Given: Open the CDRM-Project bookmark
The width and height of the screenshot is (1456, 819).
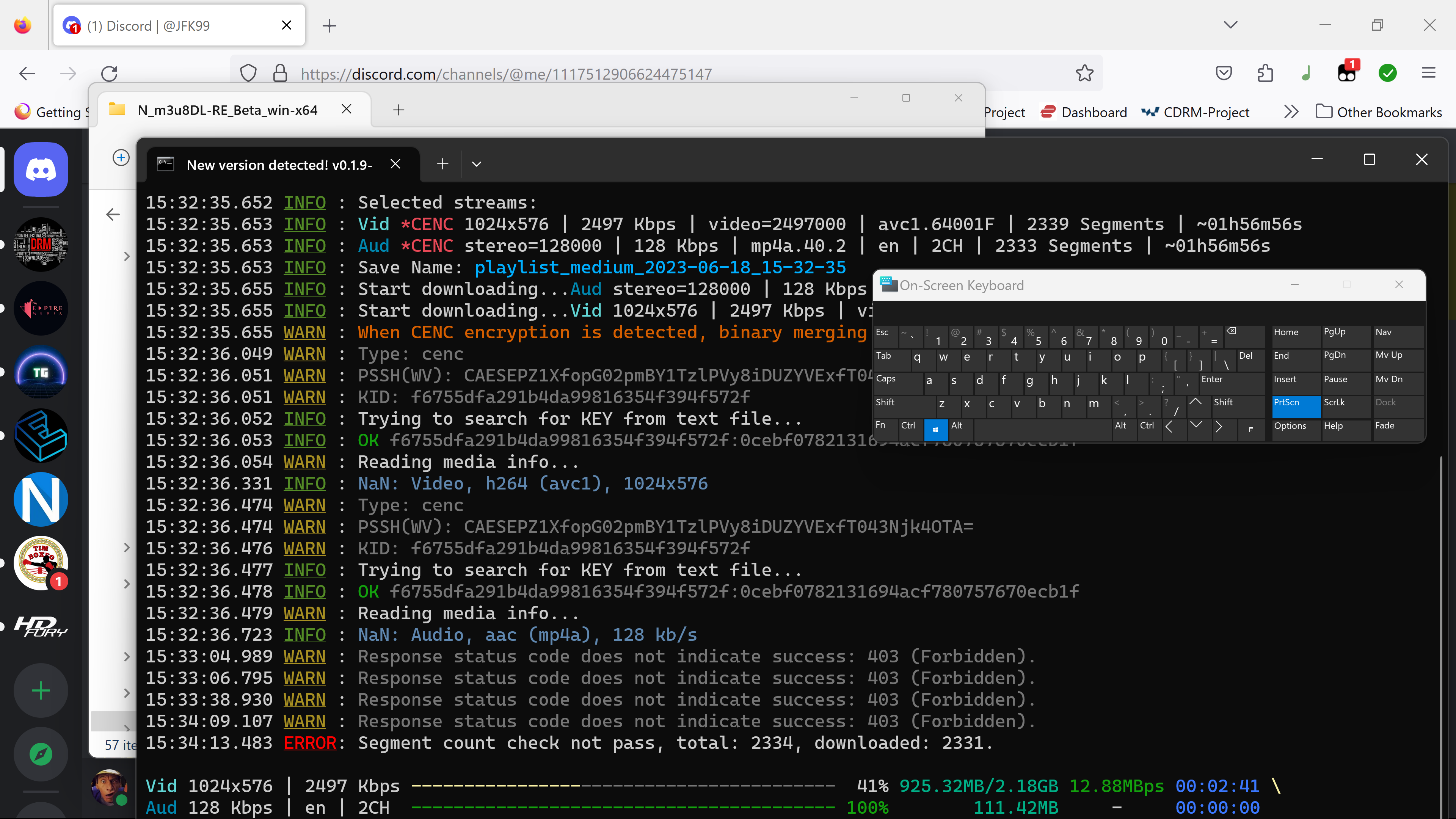Looking at the screenshot, I should [x=1196, y=113].
